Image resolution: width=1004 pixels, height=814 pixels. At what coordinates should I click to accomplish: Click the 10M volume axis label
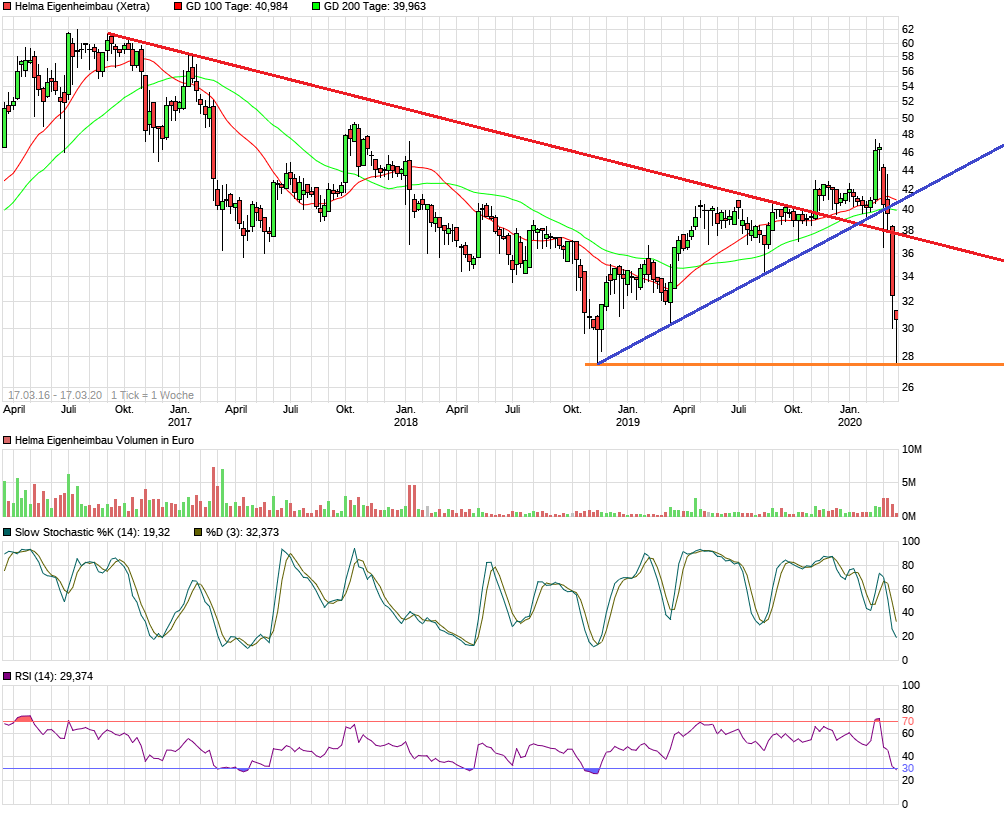click(912, 450)
